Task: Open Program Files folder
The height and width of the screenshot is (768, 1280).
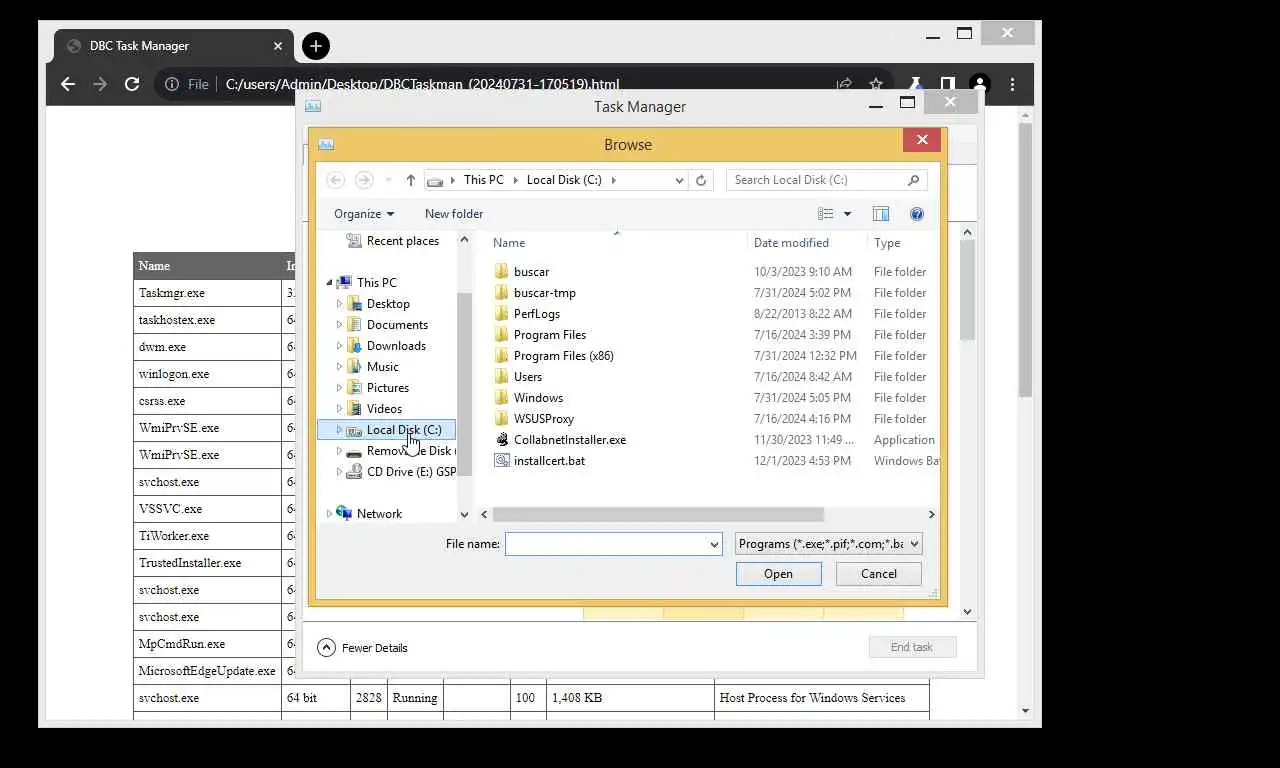Action: 549,335
